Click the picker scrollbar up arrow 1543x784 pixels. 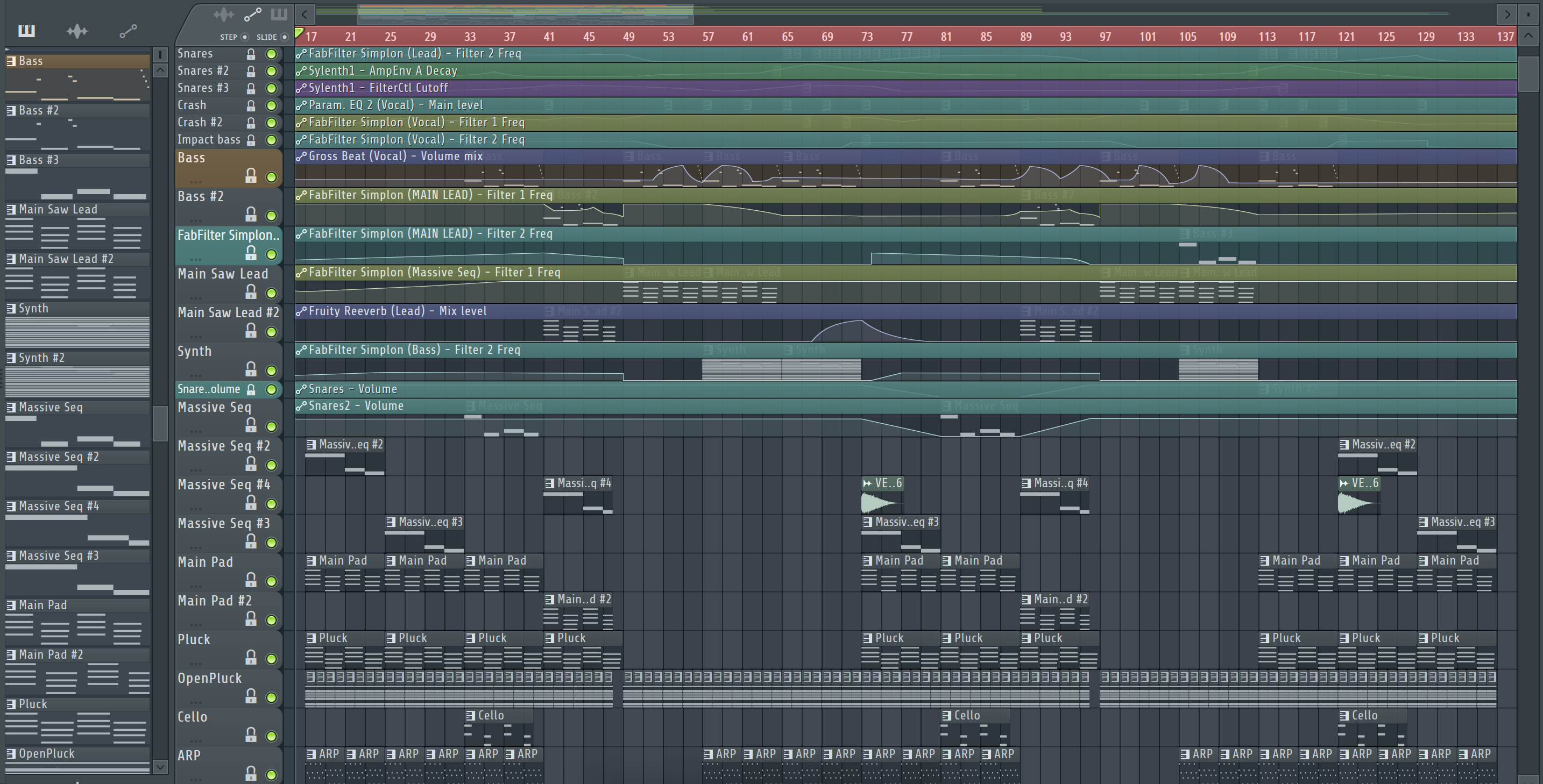pos(160,70)
